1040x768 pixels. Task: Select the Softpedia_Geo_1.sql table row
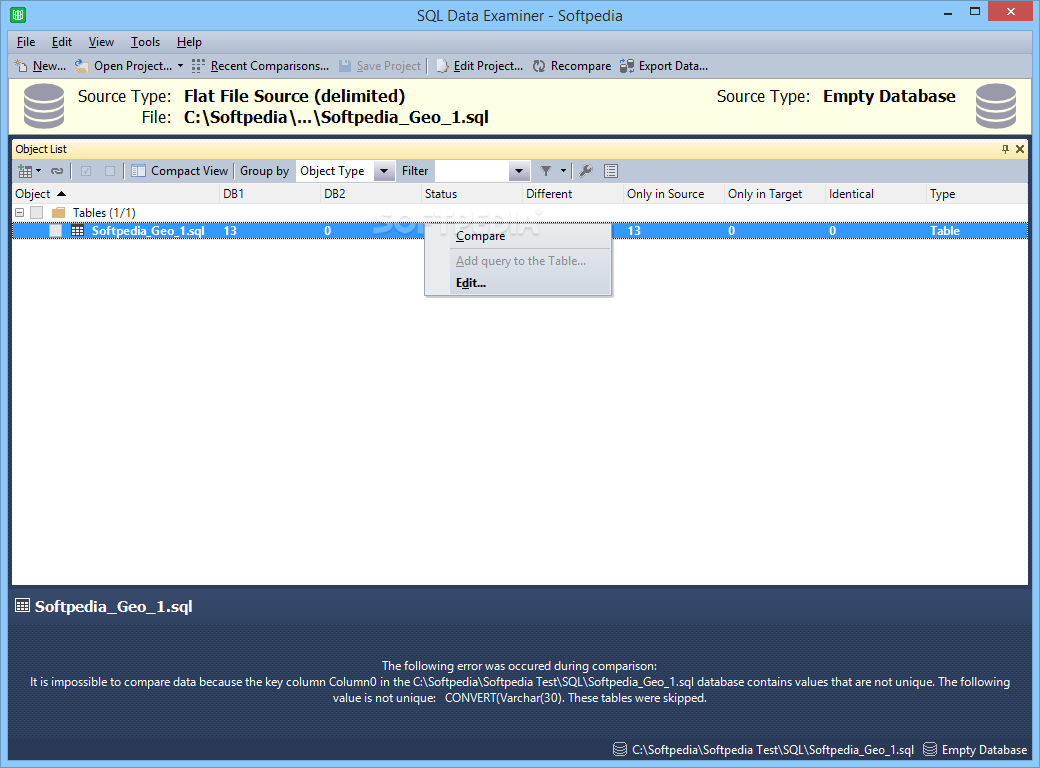point(520,231)
